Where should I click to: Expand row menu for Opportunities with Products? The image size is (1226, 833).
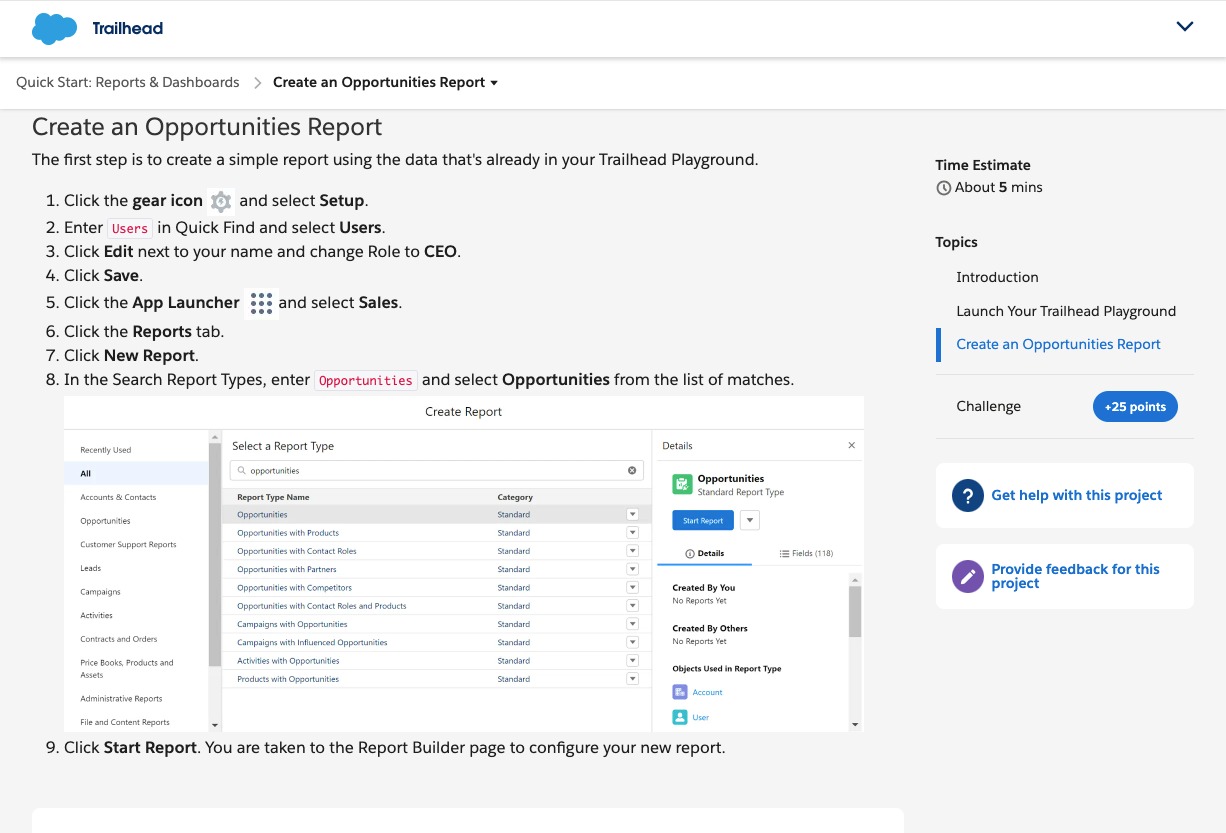[632, 533]
